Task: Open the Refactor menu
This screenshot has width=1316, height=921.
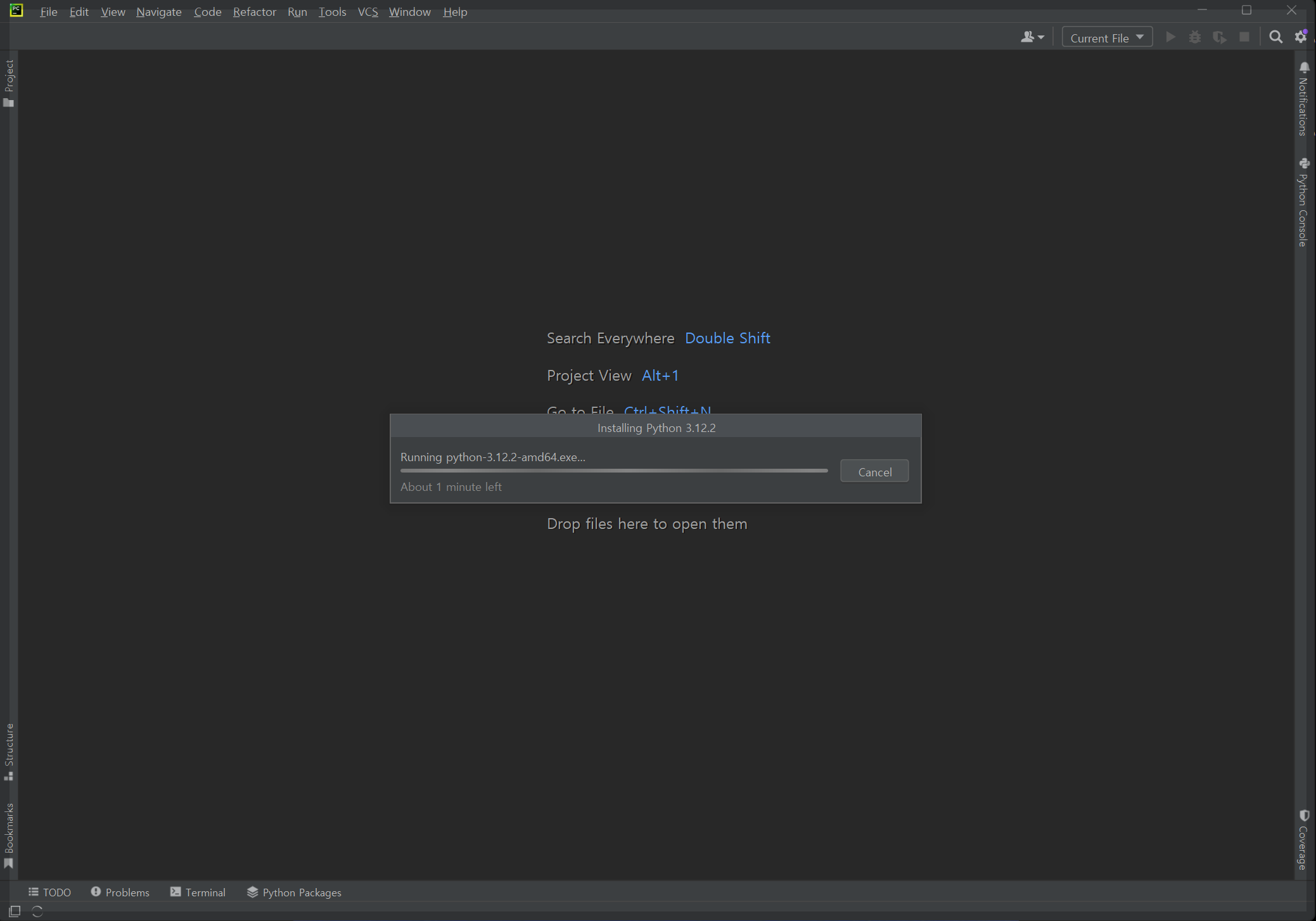Action: point(254,12)
